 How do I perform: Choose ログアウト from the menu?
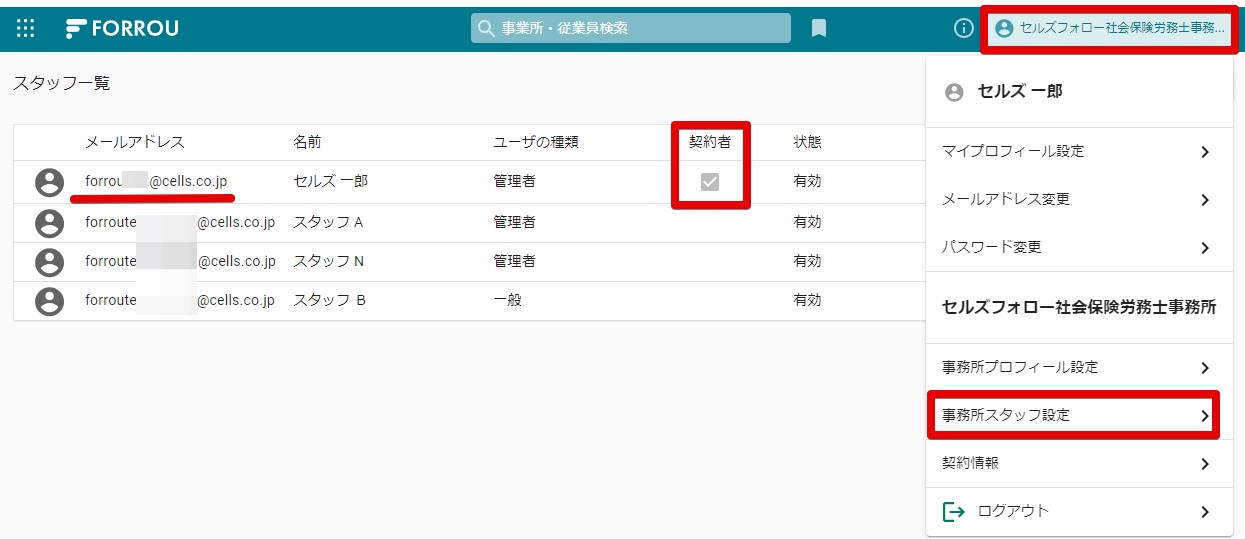pos(1079,511)
